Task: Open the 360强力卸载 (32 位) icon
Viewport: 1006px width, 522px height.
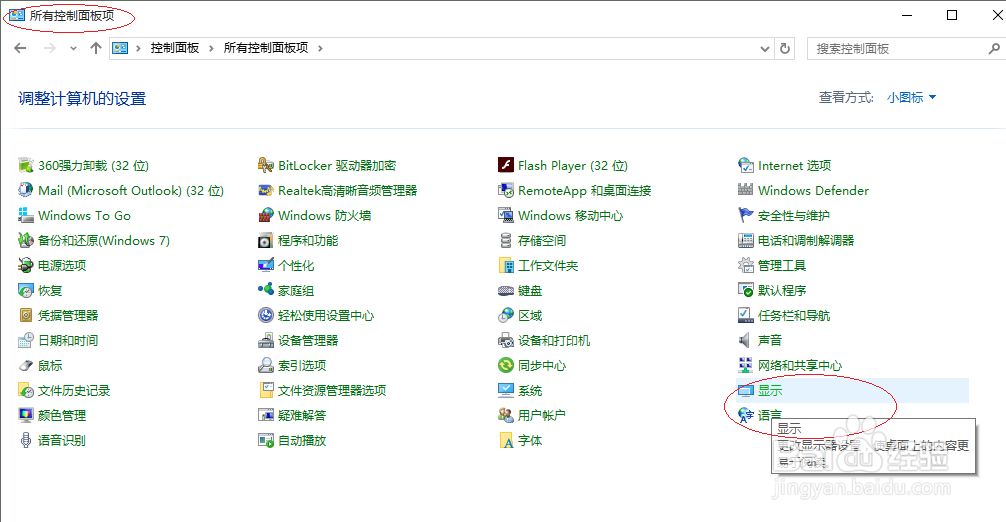Action: coord(26,165)
